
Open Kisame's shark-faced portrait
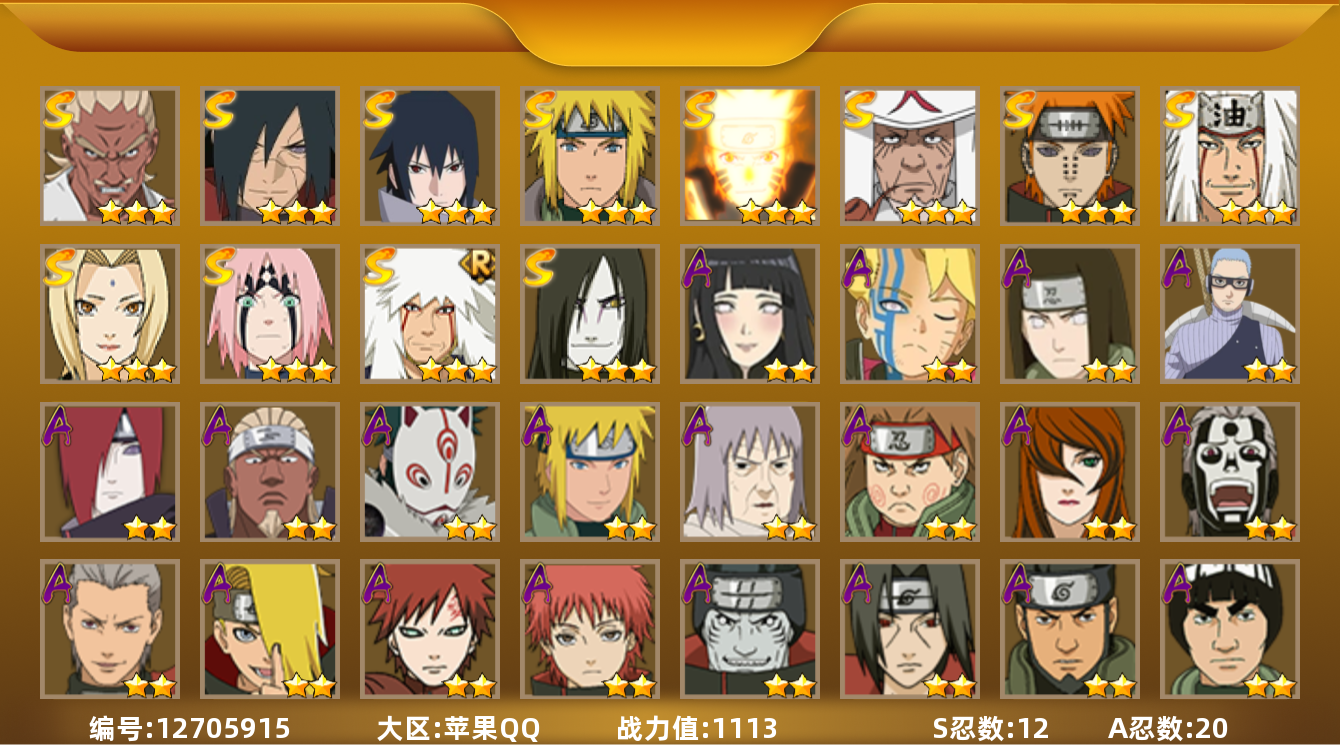click(749, 629)
